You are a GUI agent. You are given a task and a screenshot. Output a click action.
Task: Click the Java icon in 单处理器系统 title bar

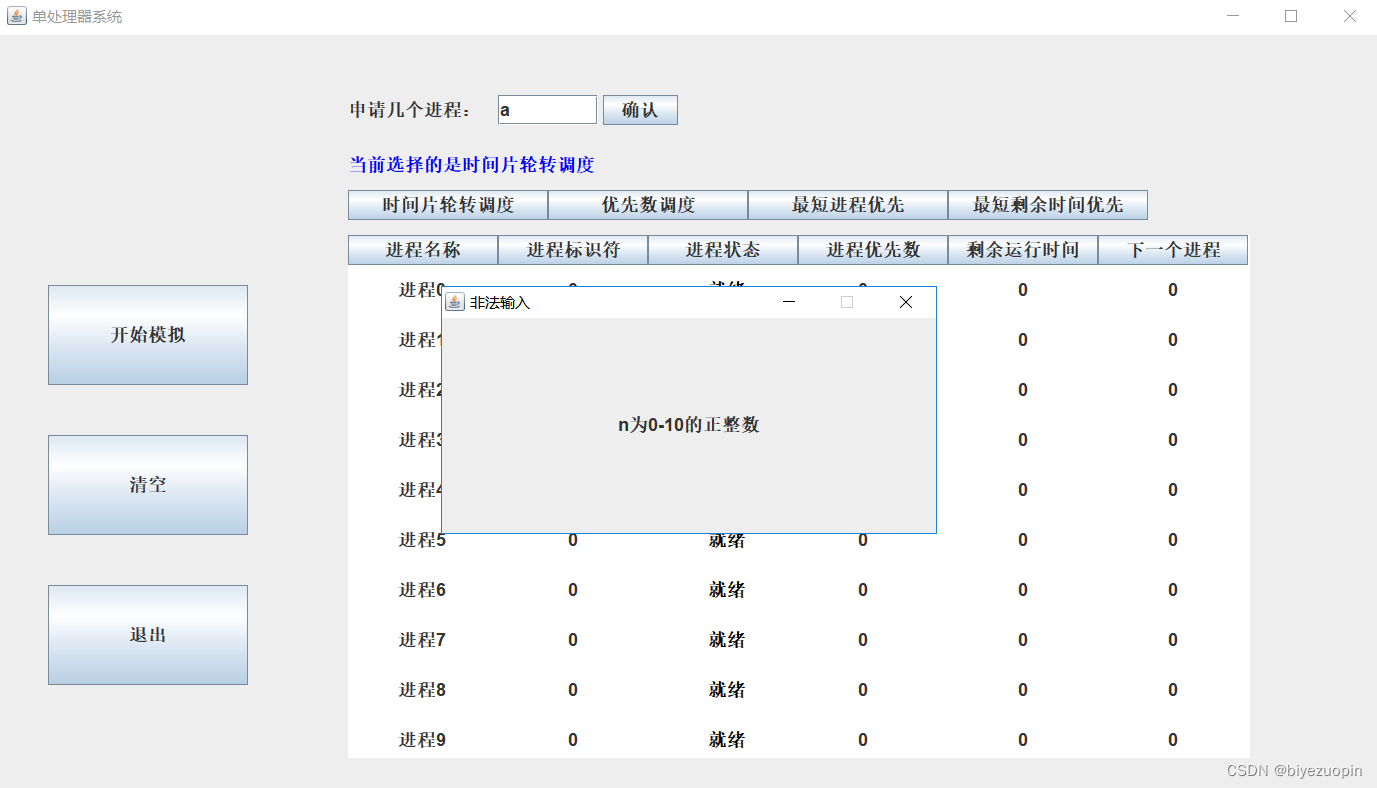pyautogui.click(x=17, y=16)
